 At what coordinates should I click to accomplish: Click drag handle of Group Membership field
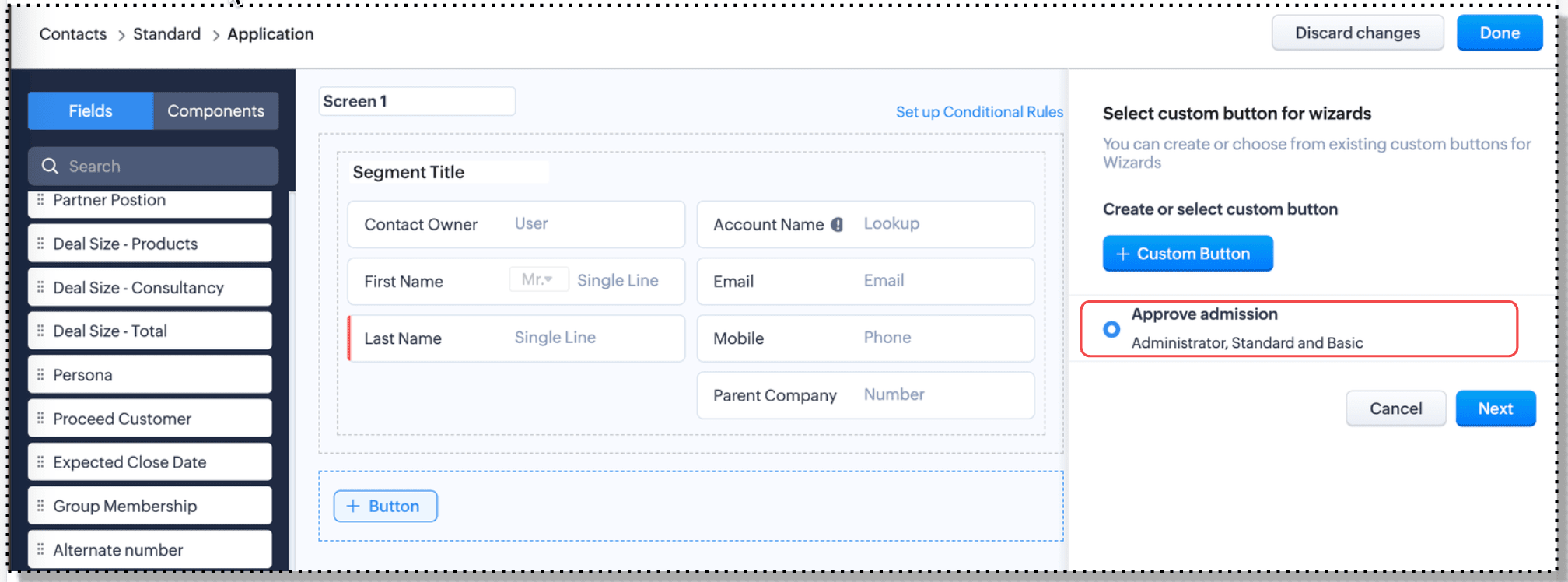coord(40,506)
